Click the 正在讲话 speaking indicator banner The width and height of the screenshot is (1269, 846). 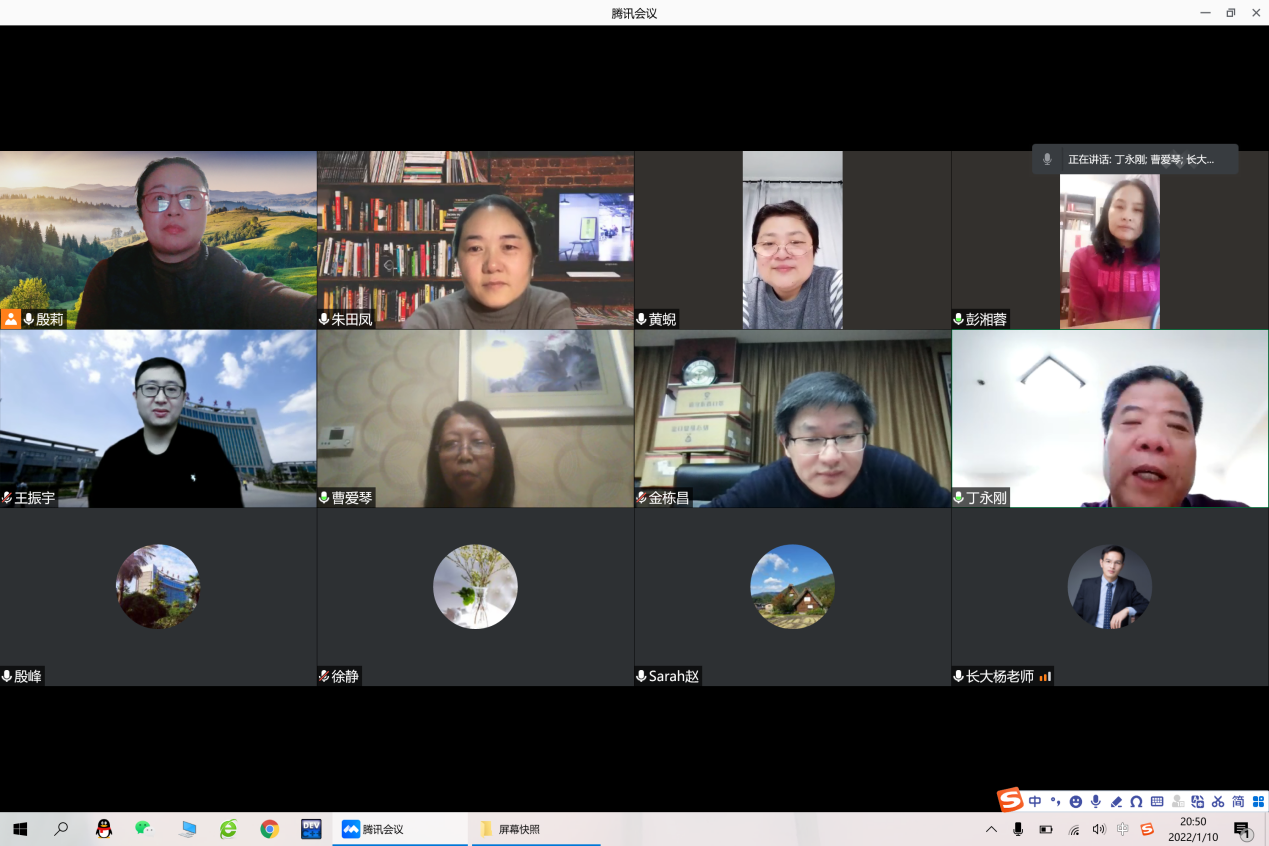click(1135, 159)
